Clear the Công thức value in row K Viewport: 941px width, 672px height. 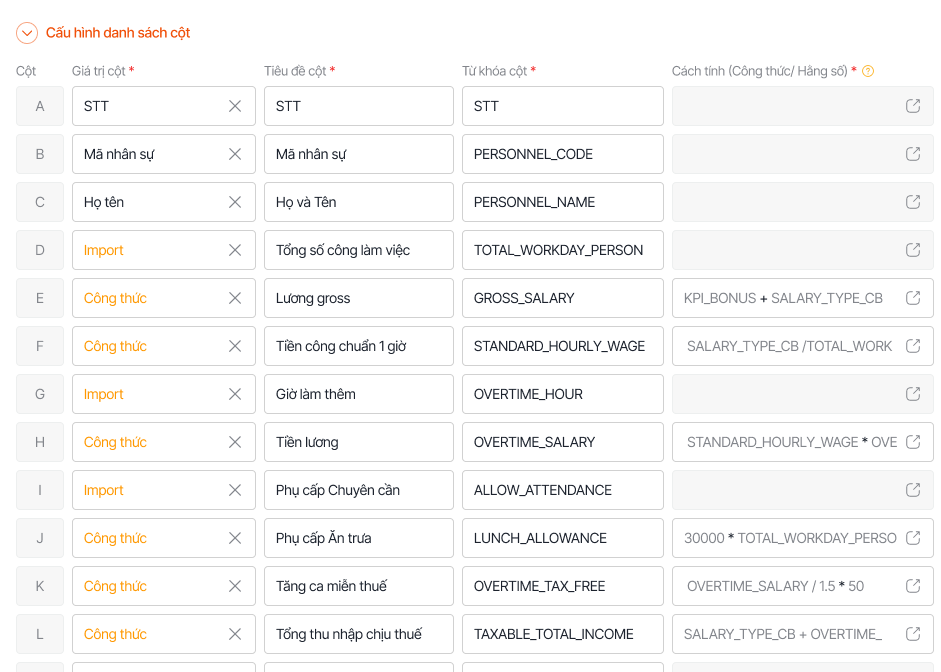tap(235, 586)
